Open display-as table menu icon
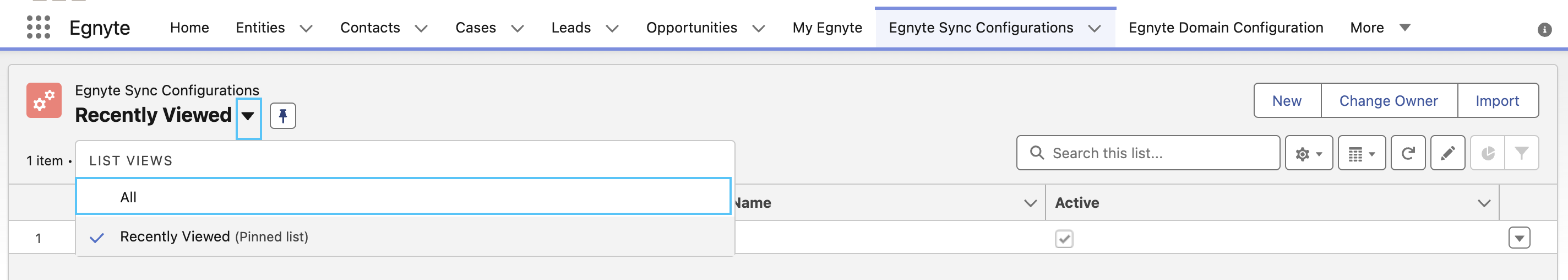This screenshot has width=1568, height=280. point(1362,153)
